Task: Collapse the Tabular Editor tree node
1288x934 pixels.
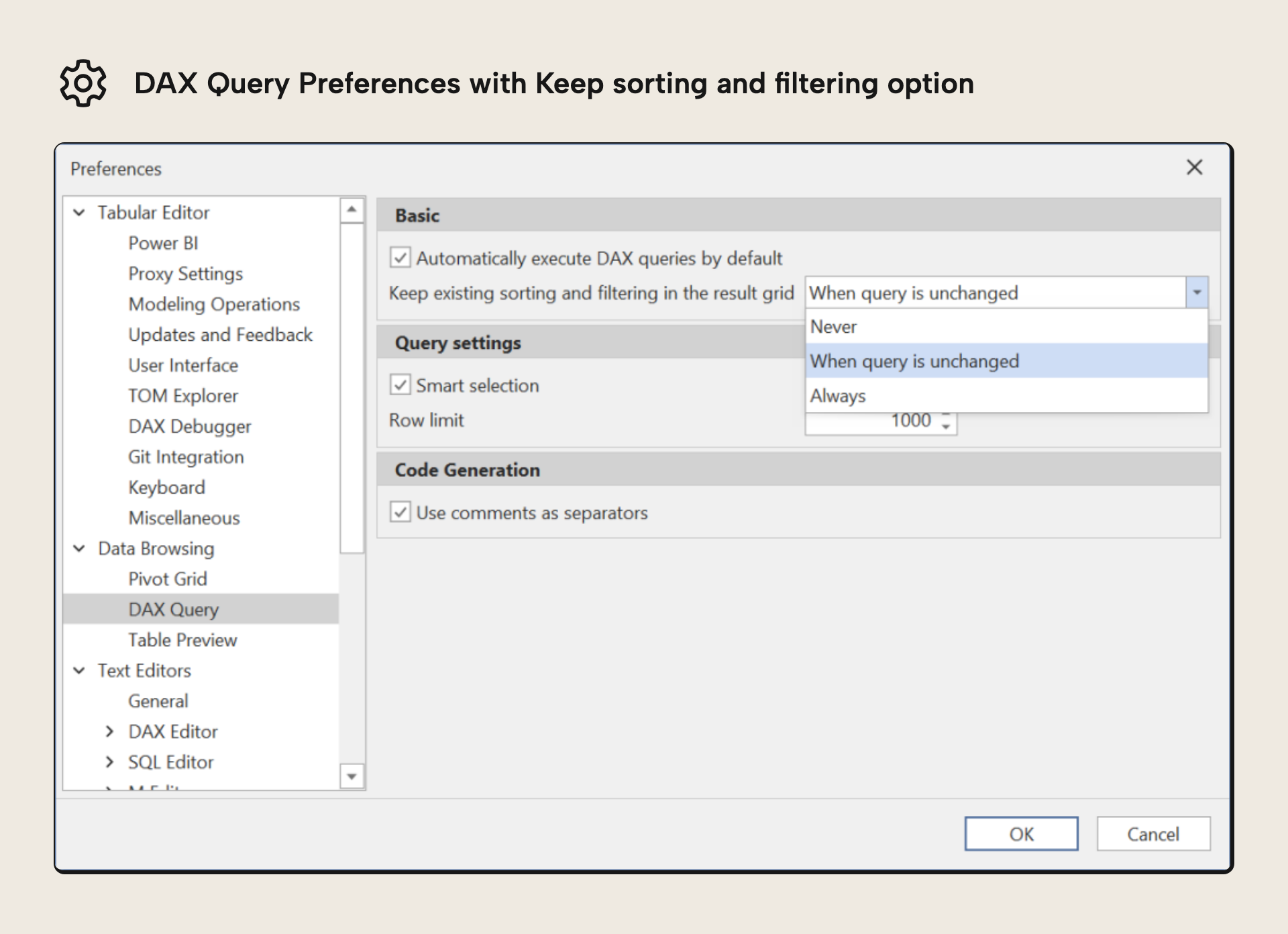Action: pos(79,213)
